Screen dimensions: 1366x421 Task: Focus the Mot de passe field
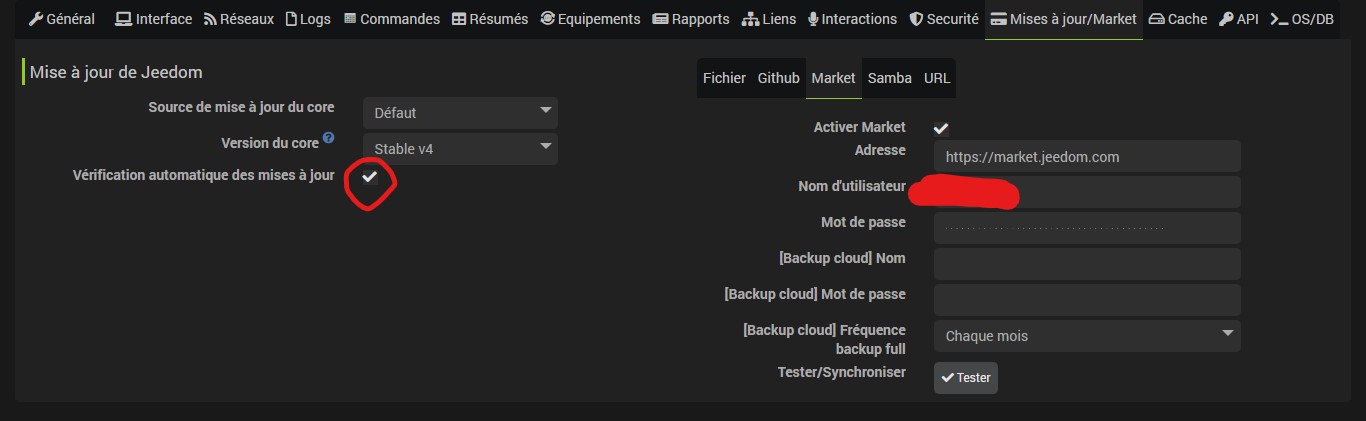[1087, 228]
